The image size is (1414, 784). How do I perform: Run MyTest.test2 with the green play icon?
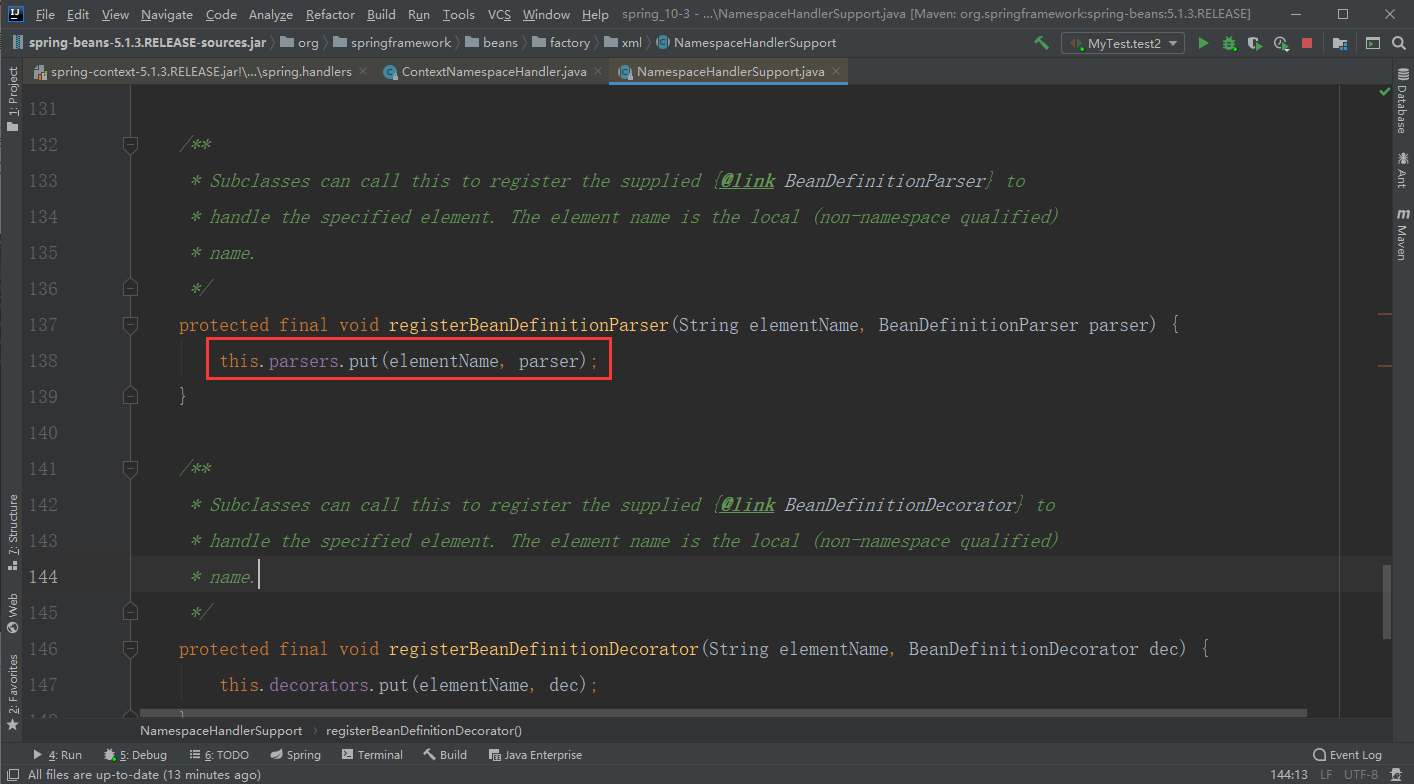point(1203,43)
